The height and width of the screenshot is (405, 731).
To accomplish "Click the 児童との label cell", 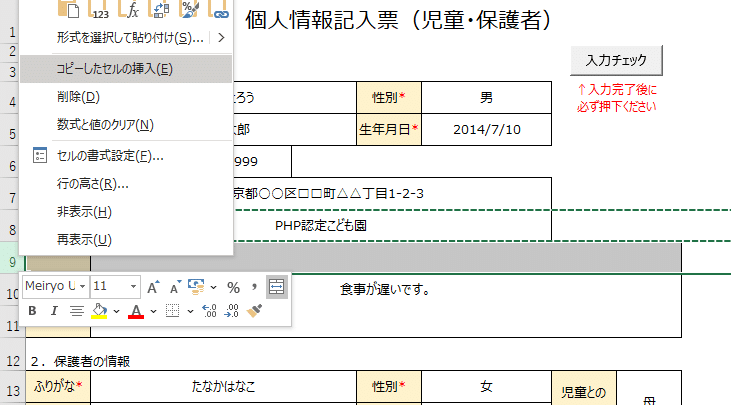I will [x=584, y=390].
